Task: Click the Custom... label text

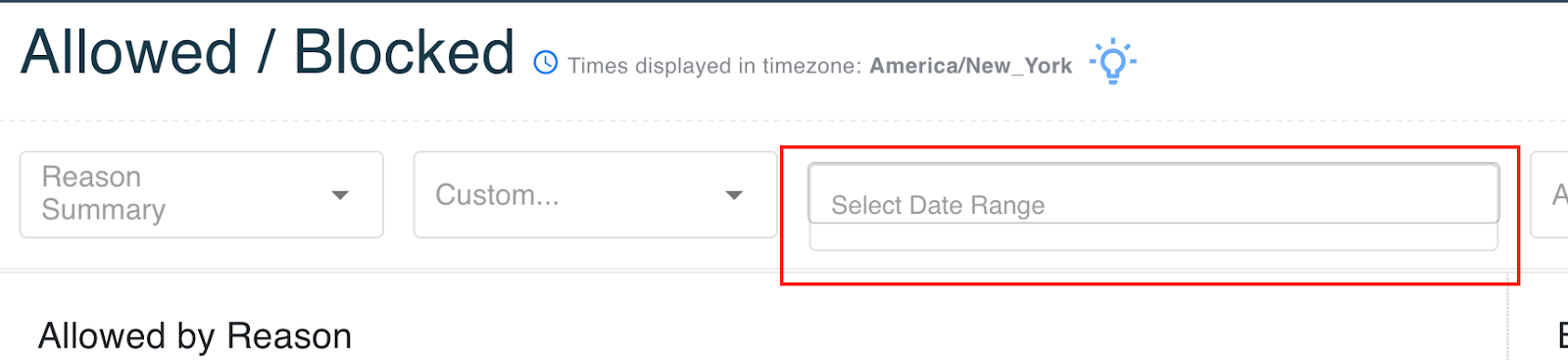Action: pyautogui.click(x=497, y=195)
